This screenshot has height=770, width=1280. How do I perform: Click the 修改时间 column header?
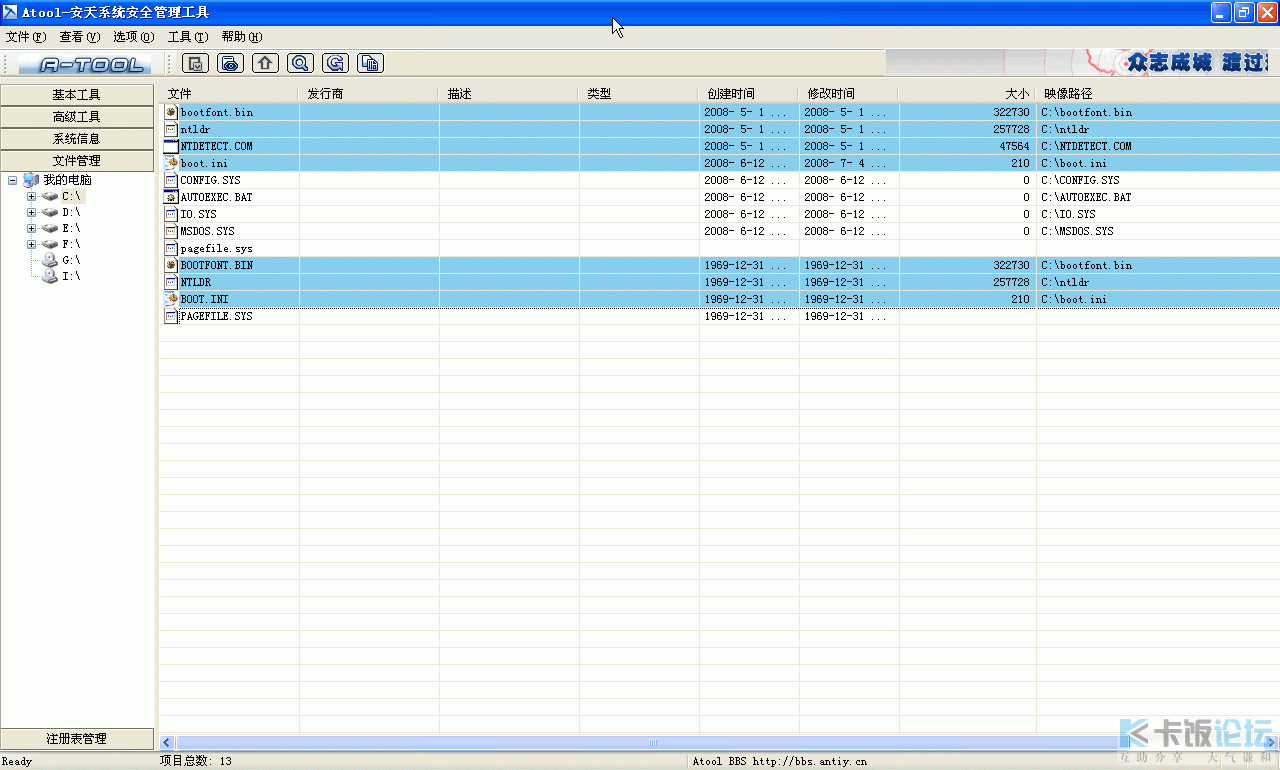849,94
